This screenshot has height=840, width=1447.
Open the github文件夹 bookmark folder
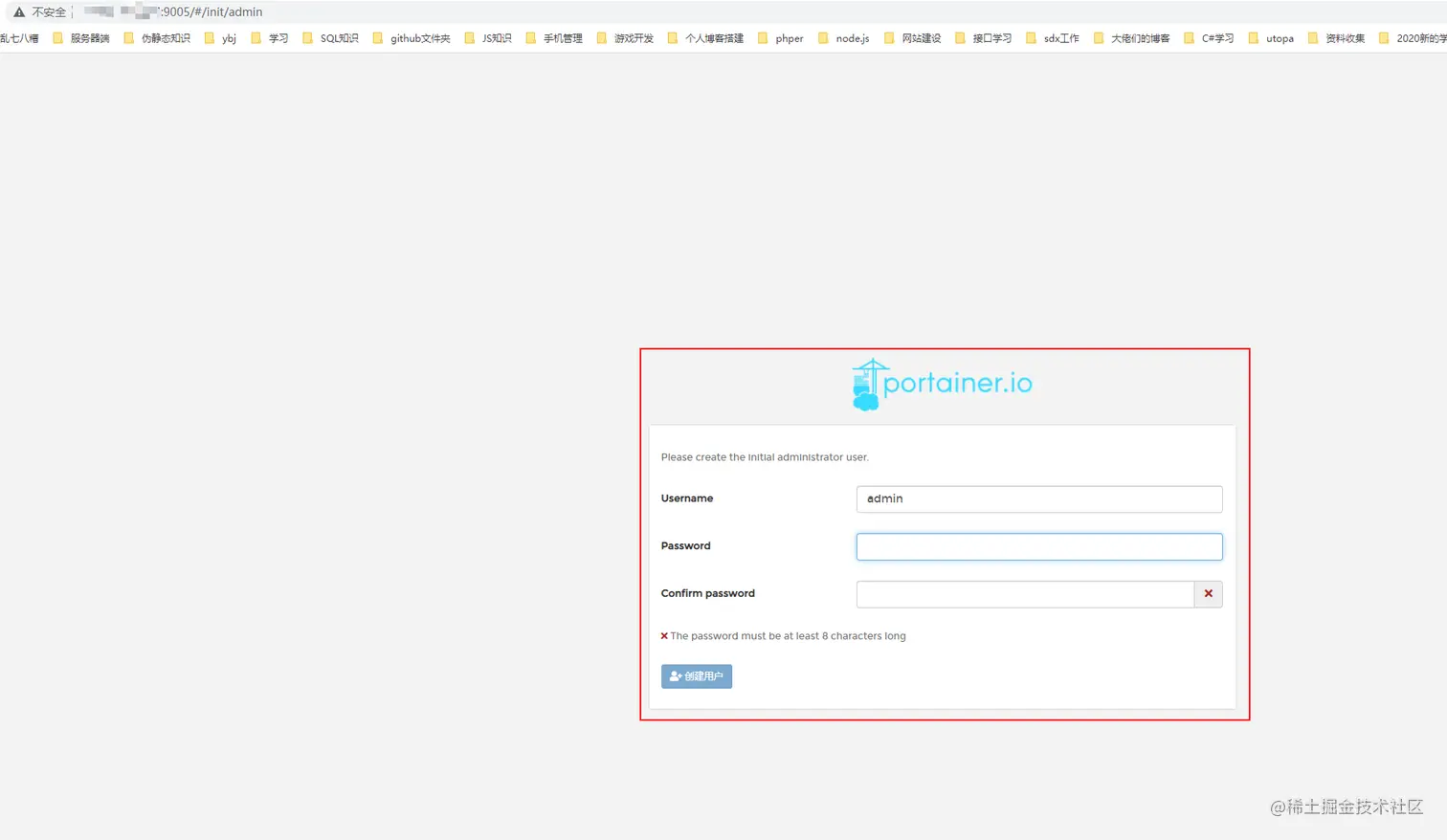(412, 38)
